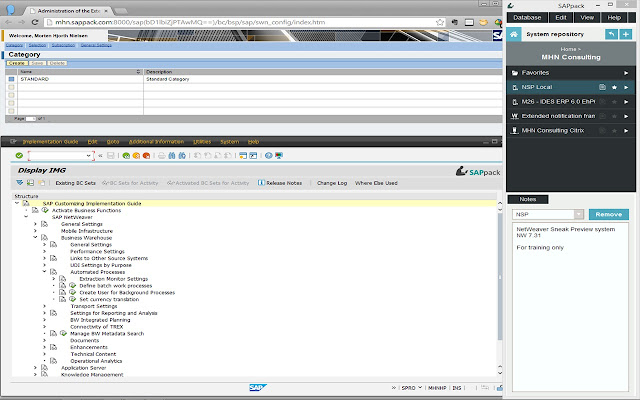This screenshot has height=400, width=640.
Task: Click the IMG activity icon for Define batch work processes
Action: [62, 286]
